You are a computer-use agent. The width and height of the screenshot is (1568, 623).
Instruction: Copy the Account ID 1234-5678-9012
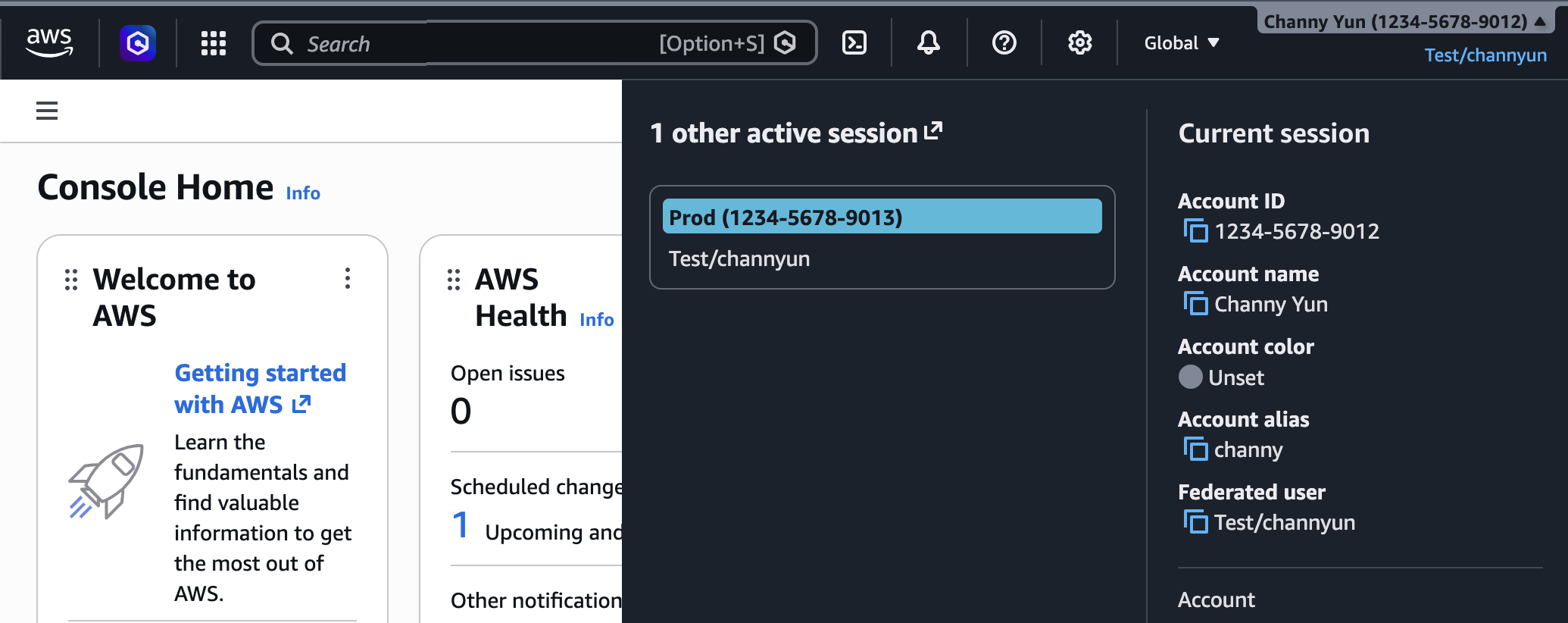1196,232
